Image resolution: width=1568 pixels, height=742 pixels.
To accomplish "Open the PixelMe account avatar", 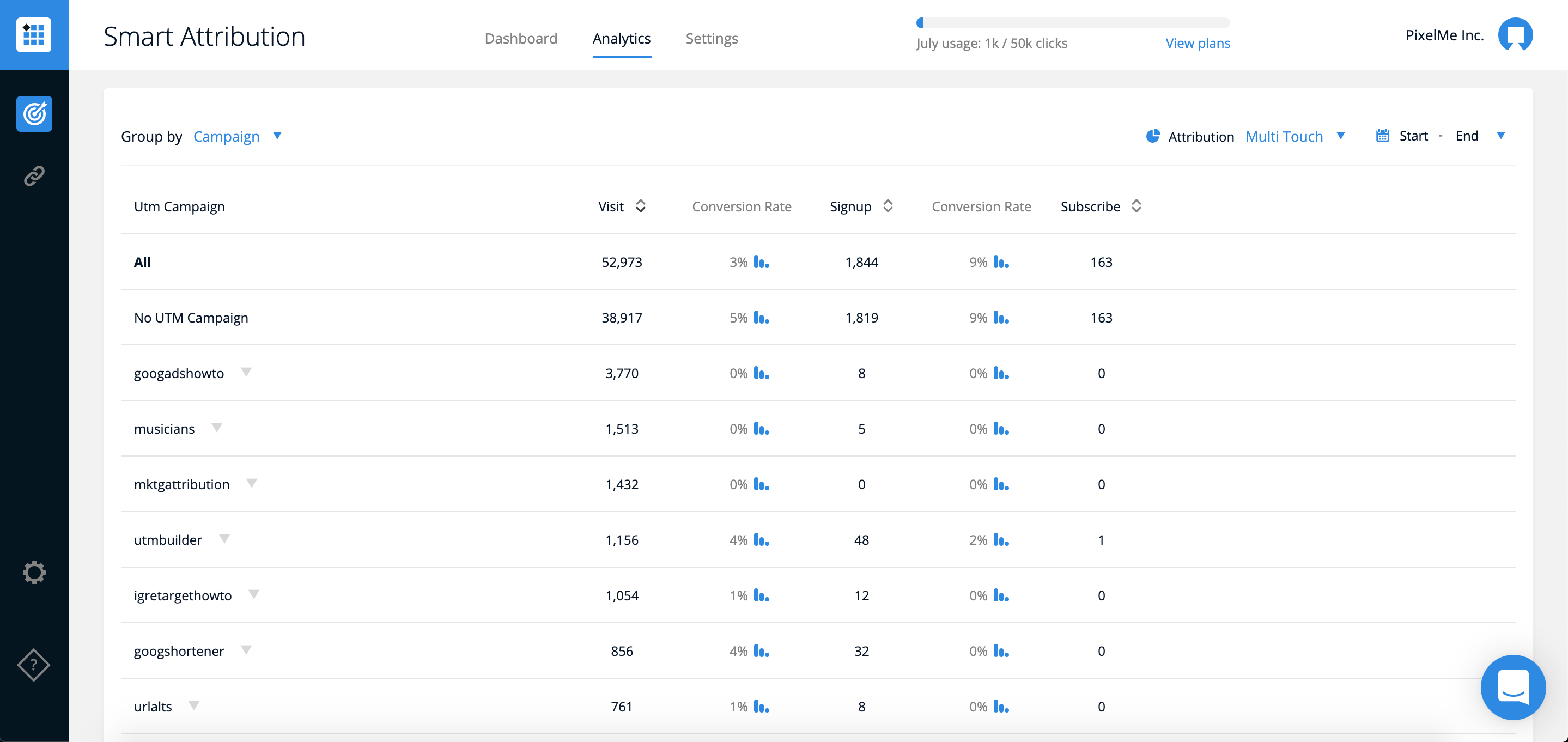I will (x=1515, y=35).
